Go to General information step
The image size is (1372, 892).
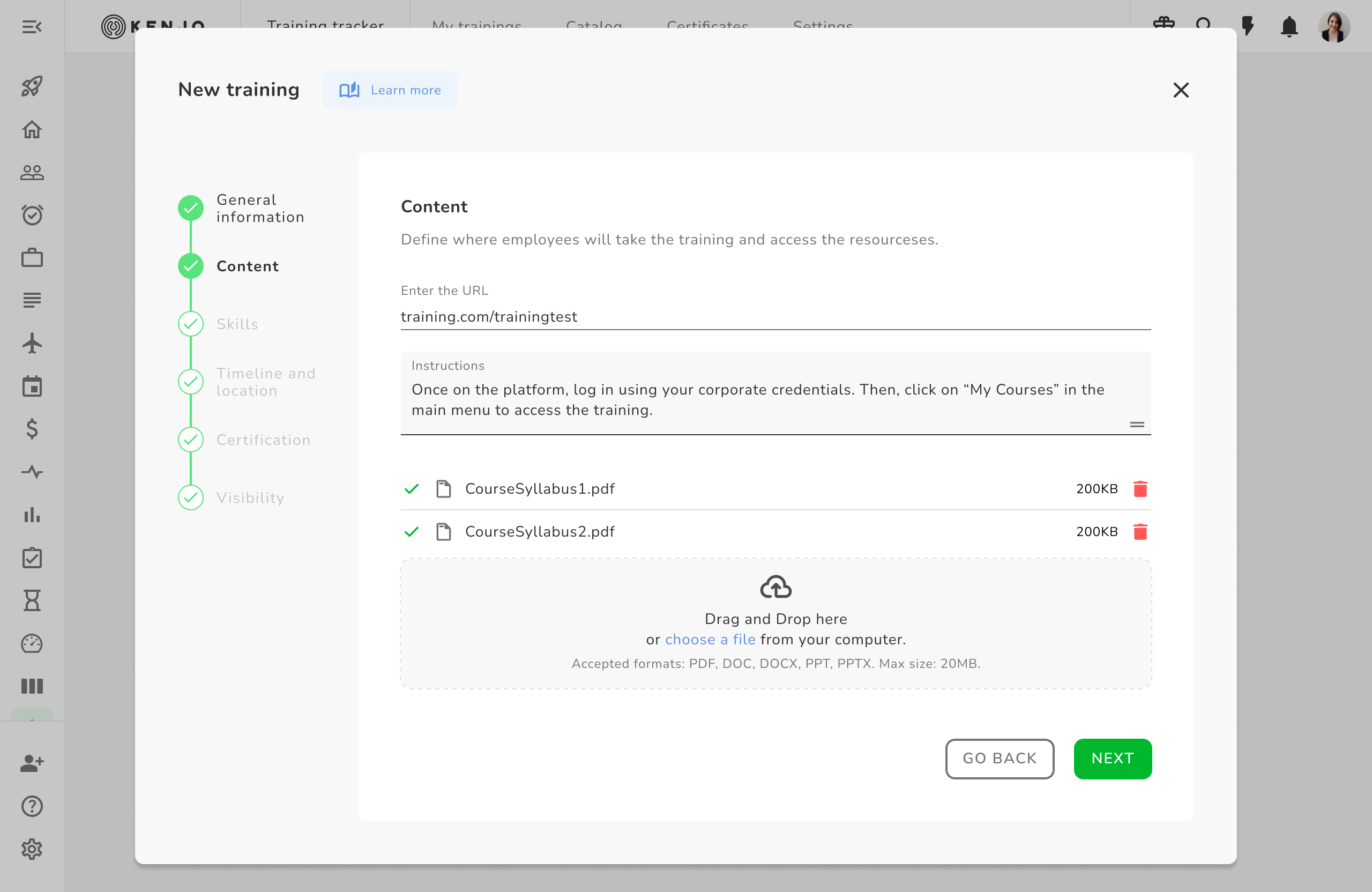[259, 208]
